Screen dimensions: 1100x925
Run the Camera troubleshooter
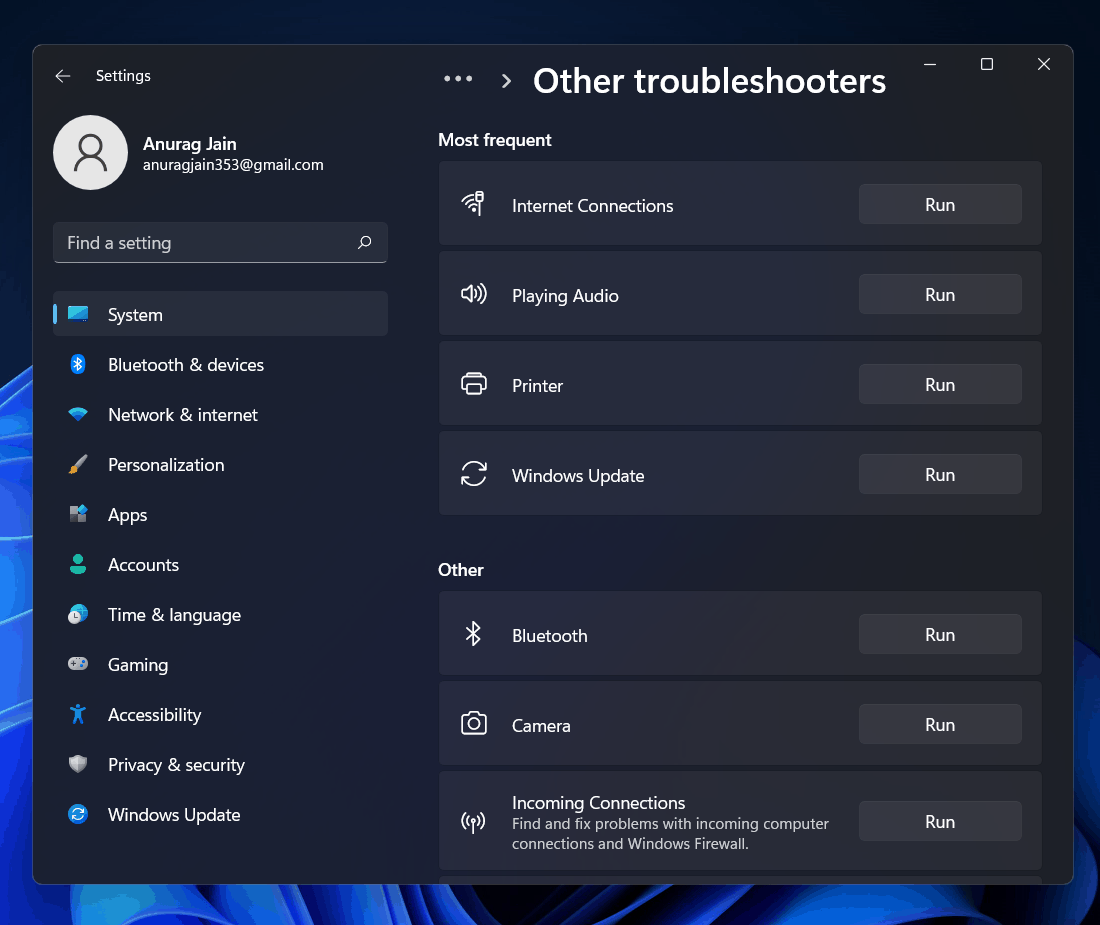tap(940, 724)
